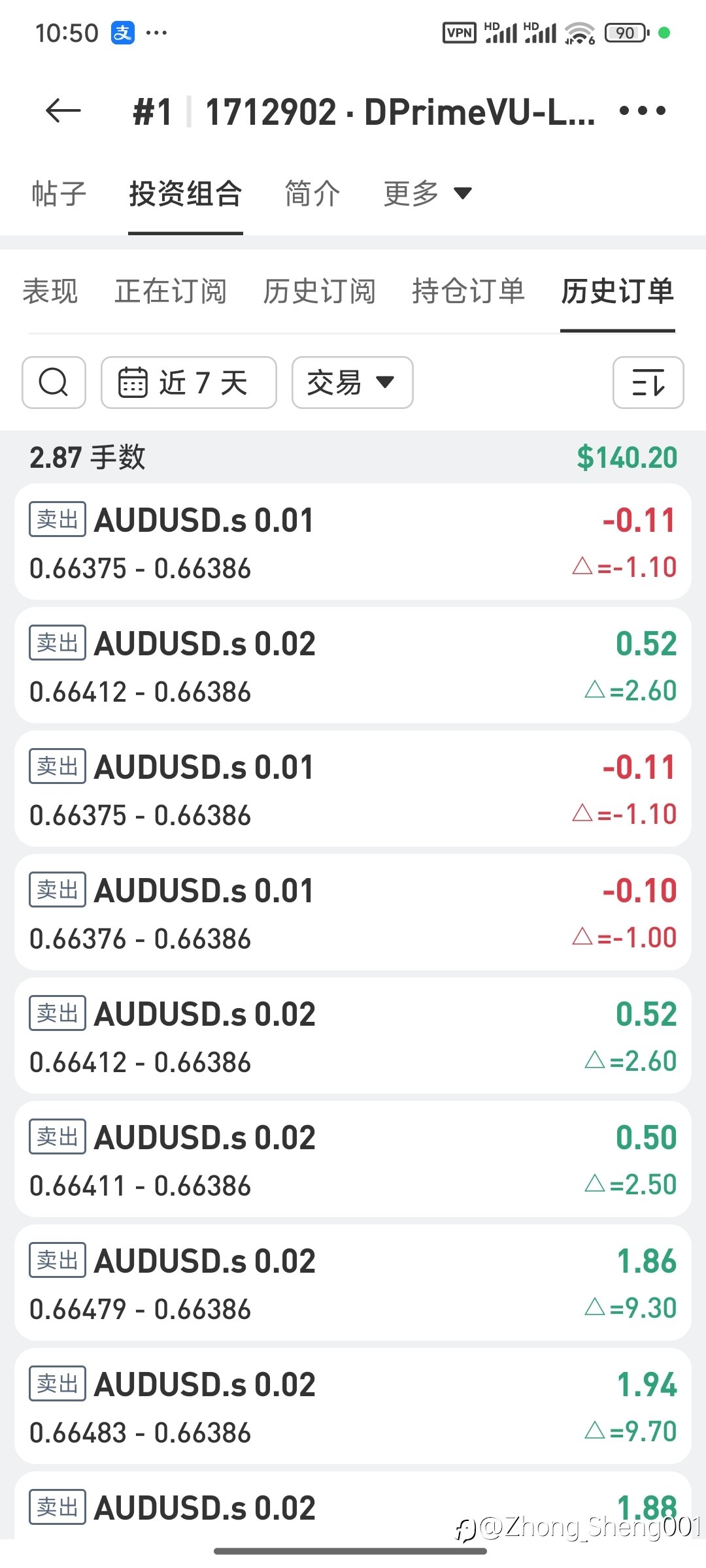
Task: Go to the 历史订阅 sub-tab
Action: pos(320,291)
